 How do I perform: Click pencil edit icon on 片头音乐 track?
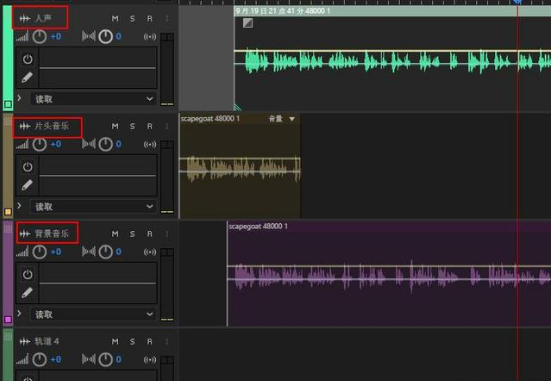pyautogui.click(x=27, y=185)
